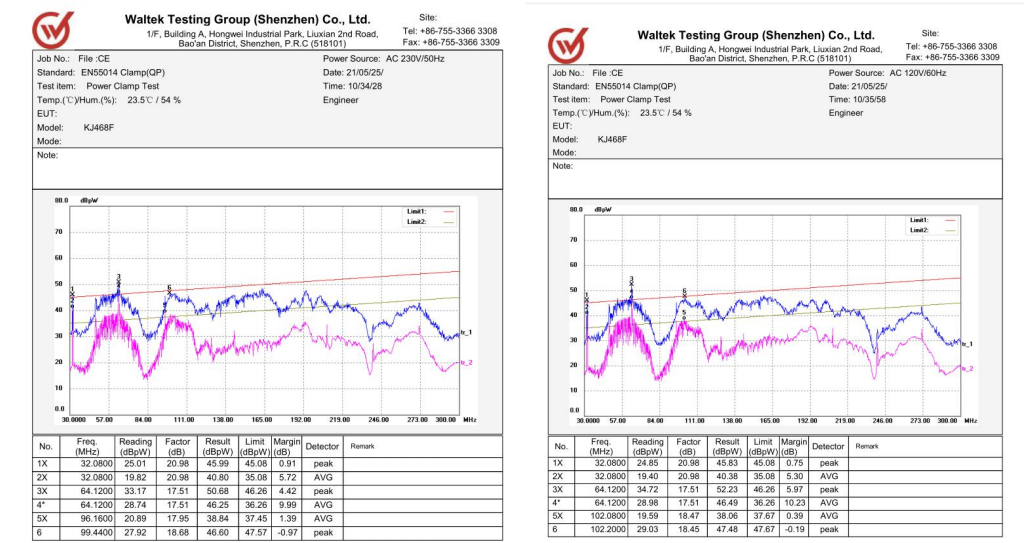
Task: Click the reading cell '29.03'
Action: pyautogui.click(x=650, y=529)
